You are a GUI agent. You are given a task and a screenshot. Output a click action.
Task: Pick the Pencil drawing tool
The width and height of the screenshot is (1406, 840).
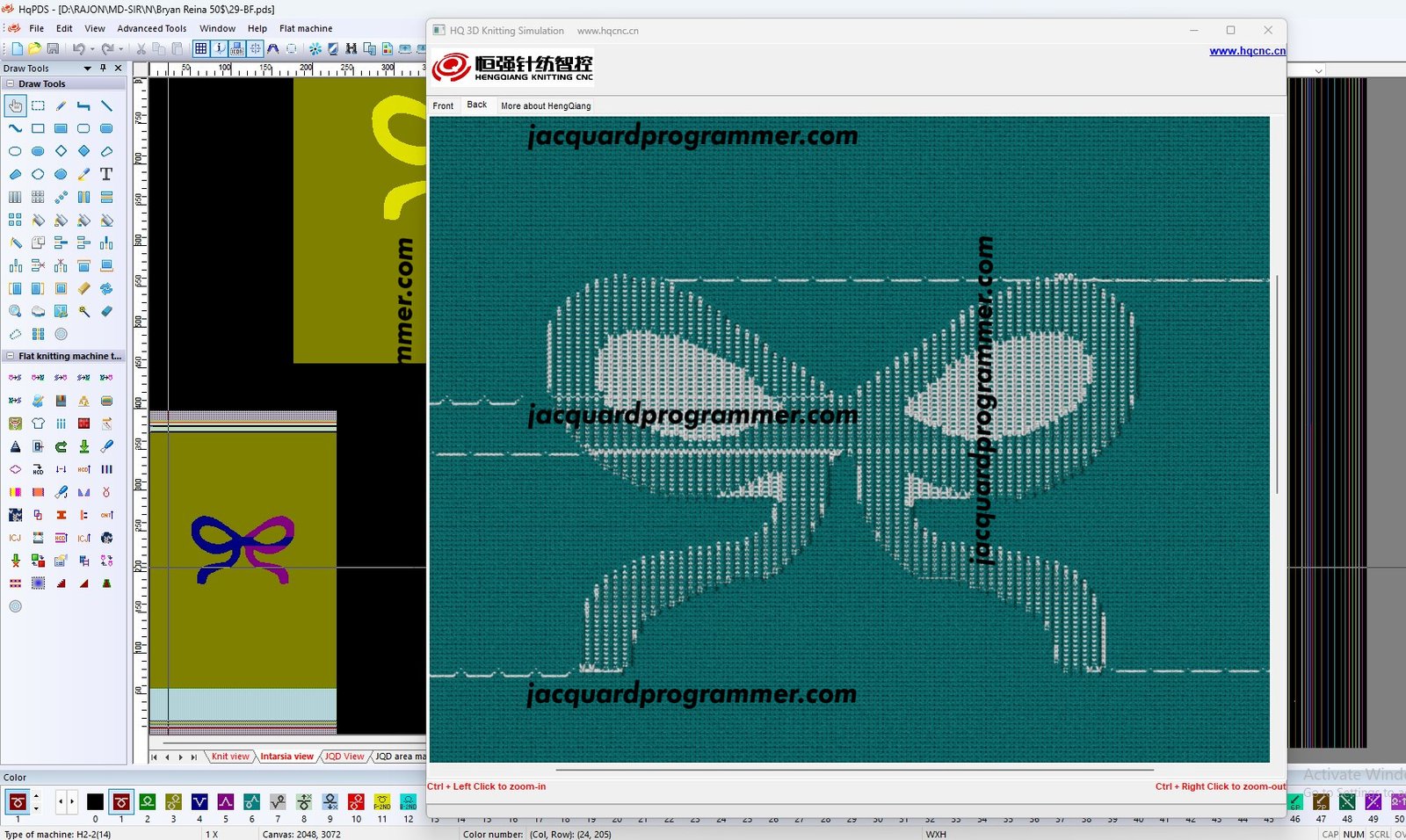point(61,105)
